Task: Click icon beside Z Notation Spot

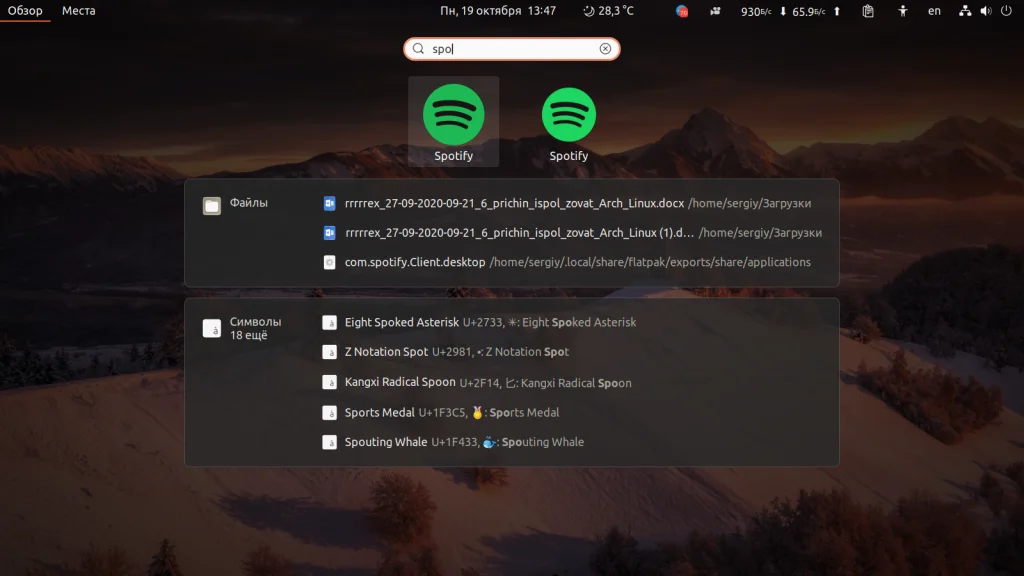Action: (x=330, y=352)
